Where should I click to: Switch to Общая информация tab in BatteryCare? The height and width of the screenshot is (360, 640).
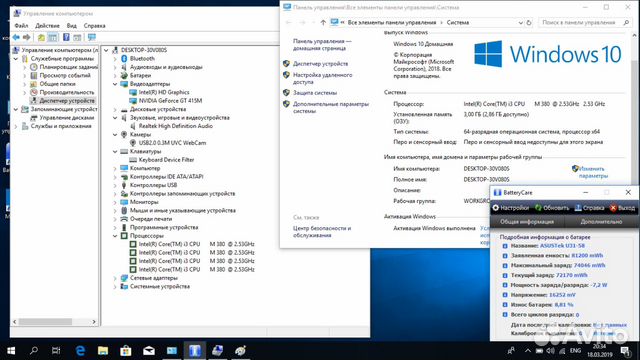click(527, 222)
